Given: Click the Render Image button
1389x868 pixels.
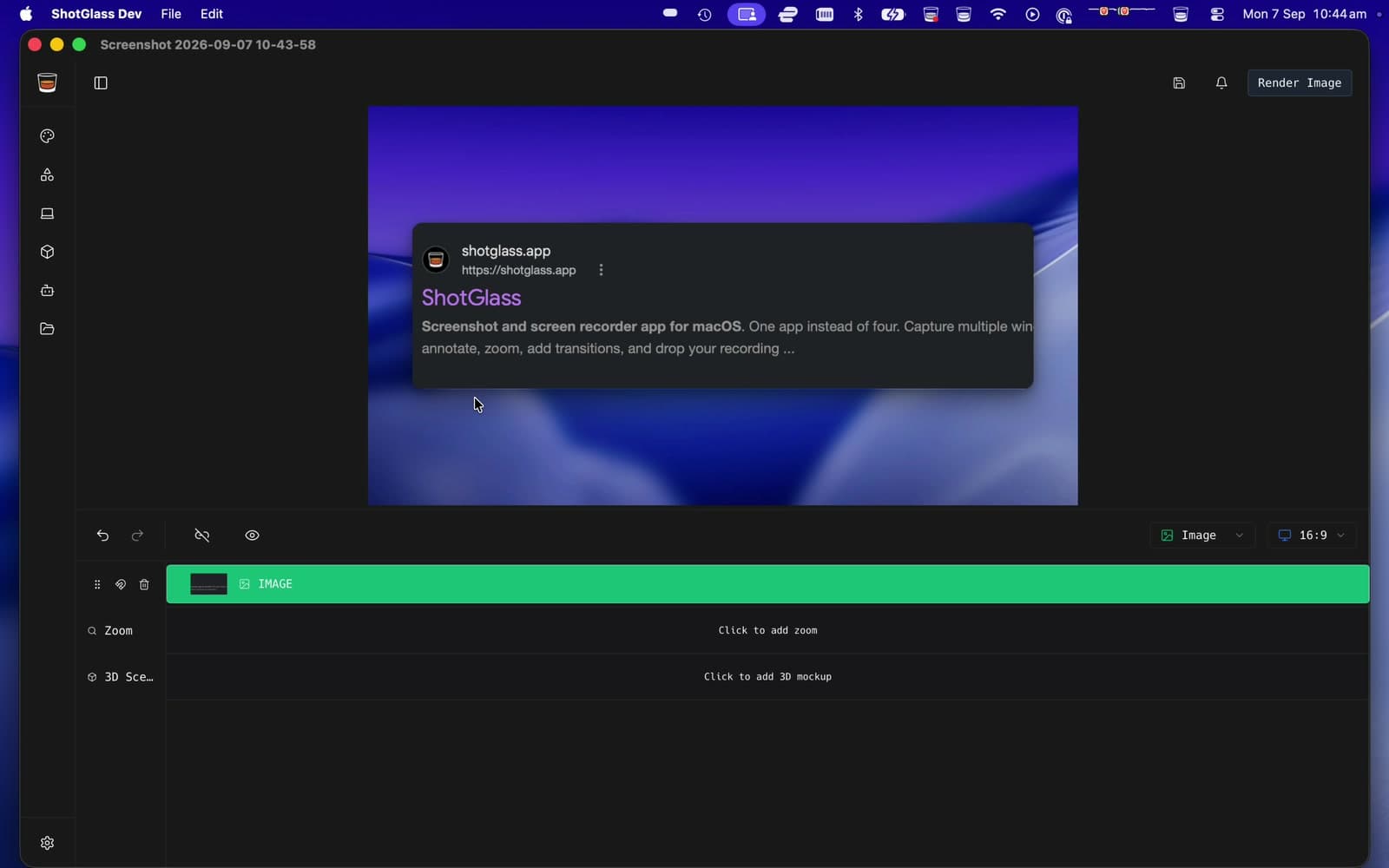Looking at the screenshot, I should (1300, 83).
